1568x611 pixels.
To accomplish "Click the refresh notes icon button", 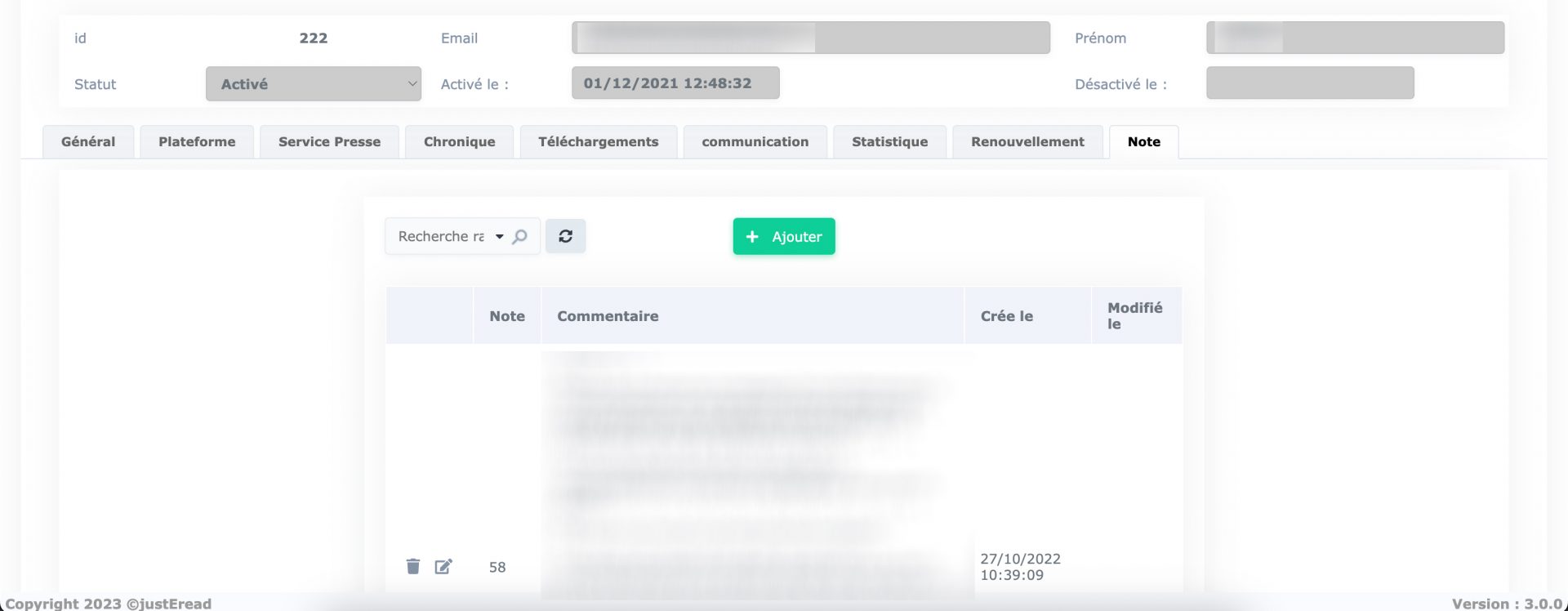I will (565, 236).
